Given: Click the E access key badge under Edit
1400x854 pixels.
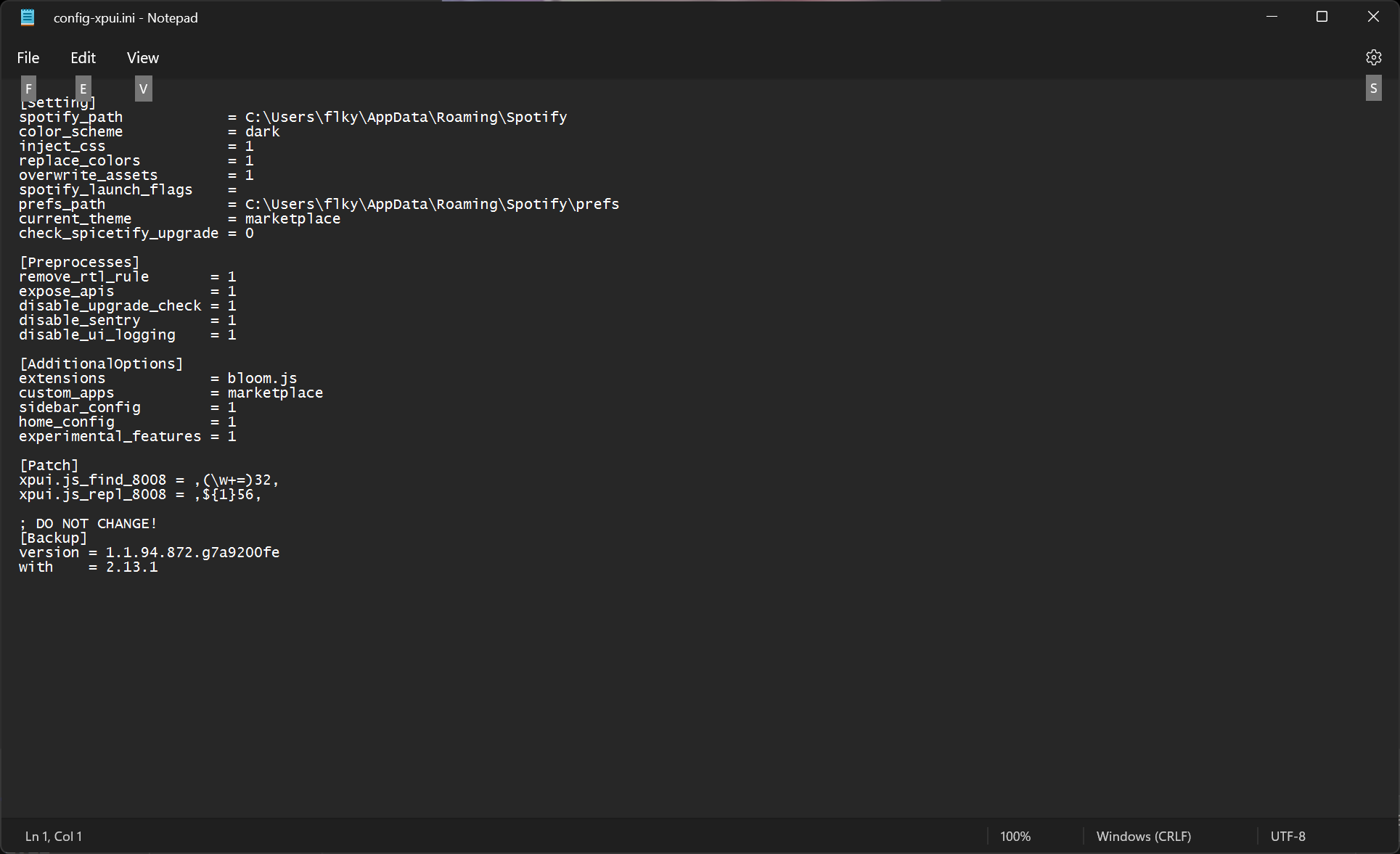Looking at the screenshot, I should pyautogui.click(x=83, y=88).
